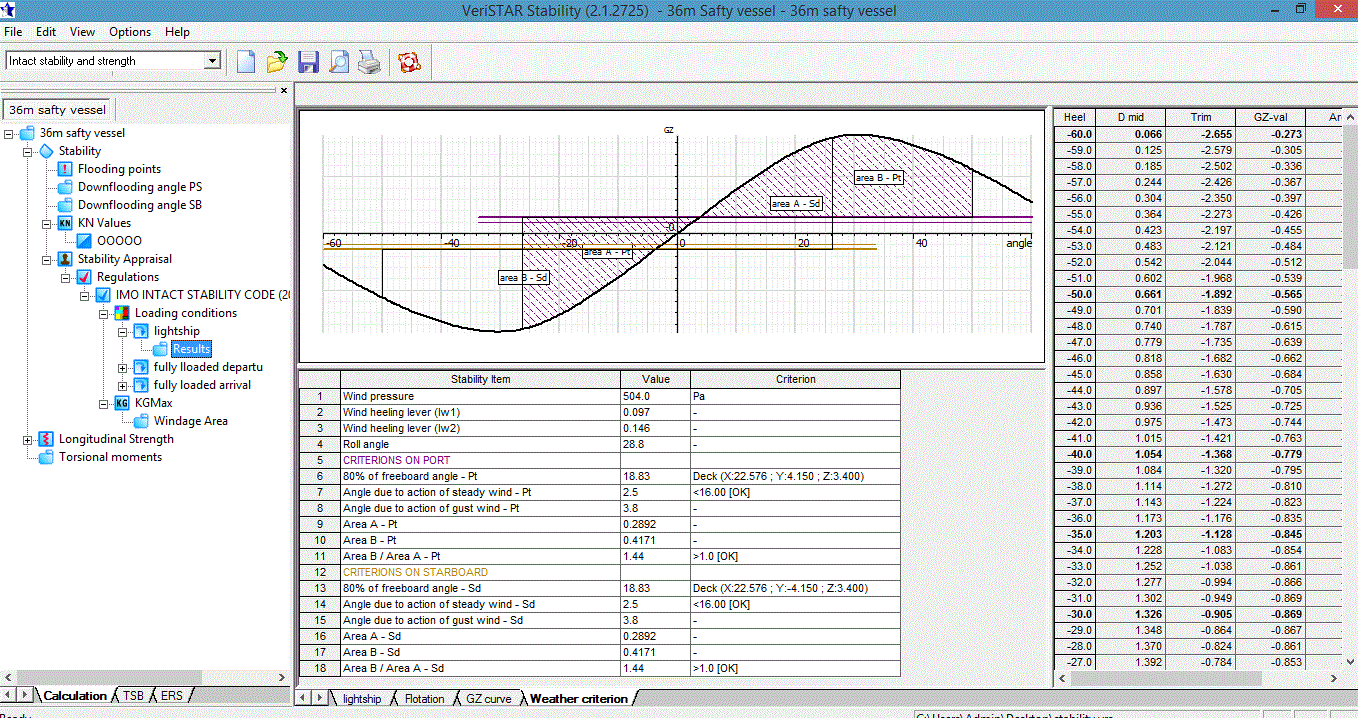This screenshot has height=718, width=1358.
Task: Collapse the KN Values tree node
Action: 47,223
